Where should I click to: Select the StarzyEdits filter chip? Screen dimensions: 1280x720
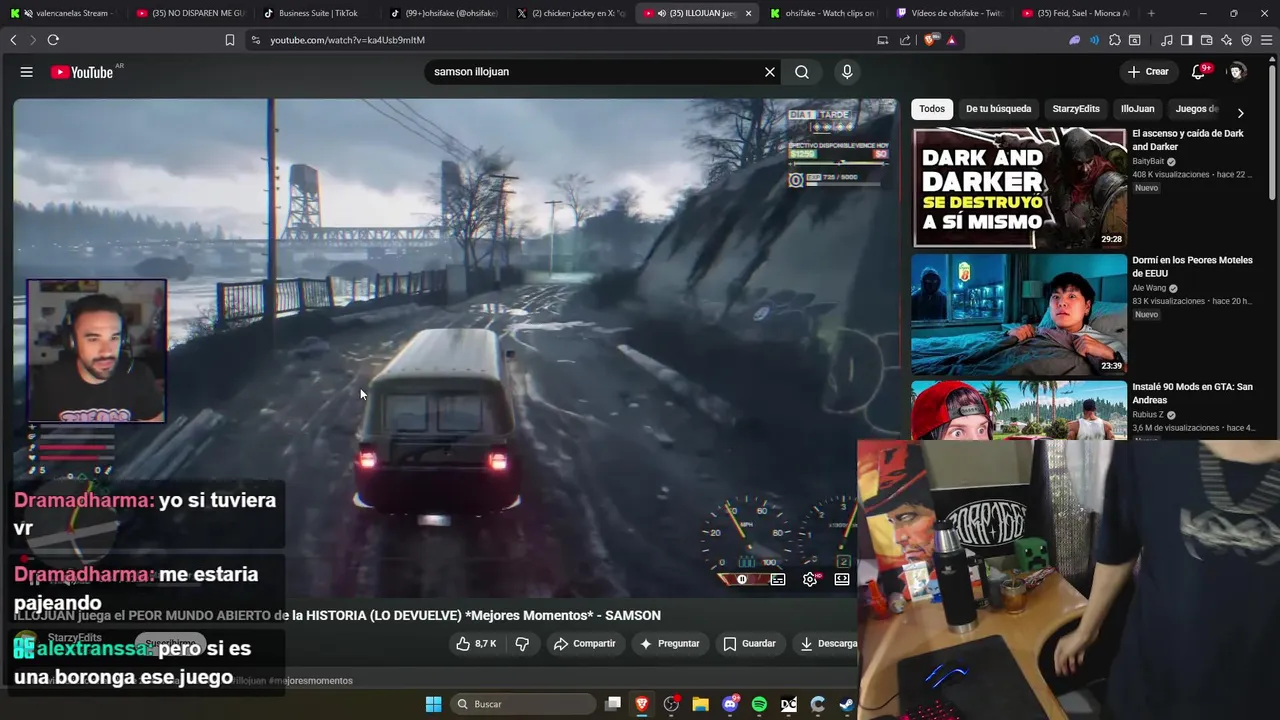tap(1076, 109)
